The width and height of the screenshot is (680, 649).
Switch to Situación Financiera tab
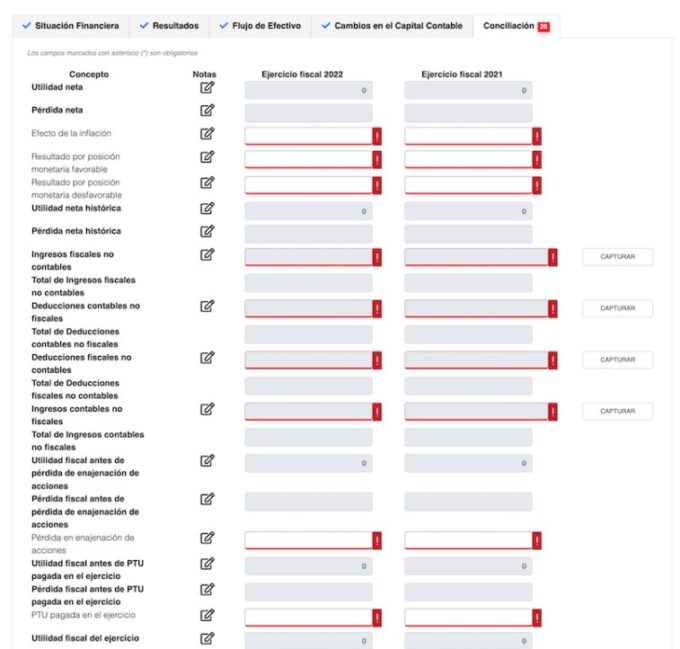point(70,25)
